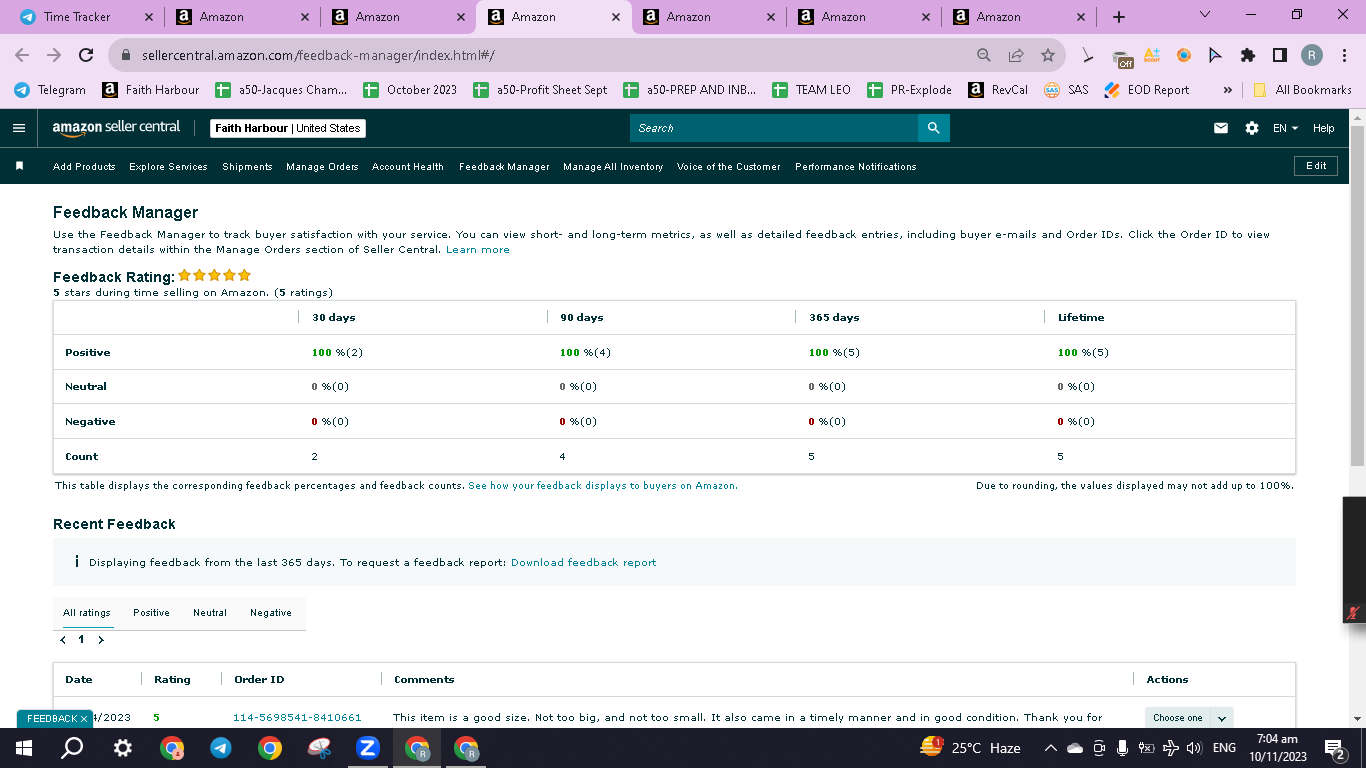Select the Positive feedback tab
The height and width of the screenshot is (768, 1366).
click(x=151, y=613)
